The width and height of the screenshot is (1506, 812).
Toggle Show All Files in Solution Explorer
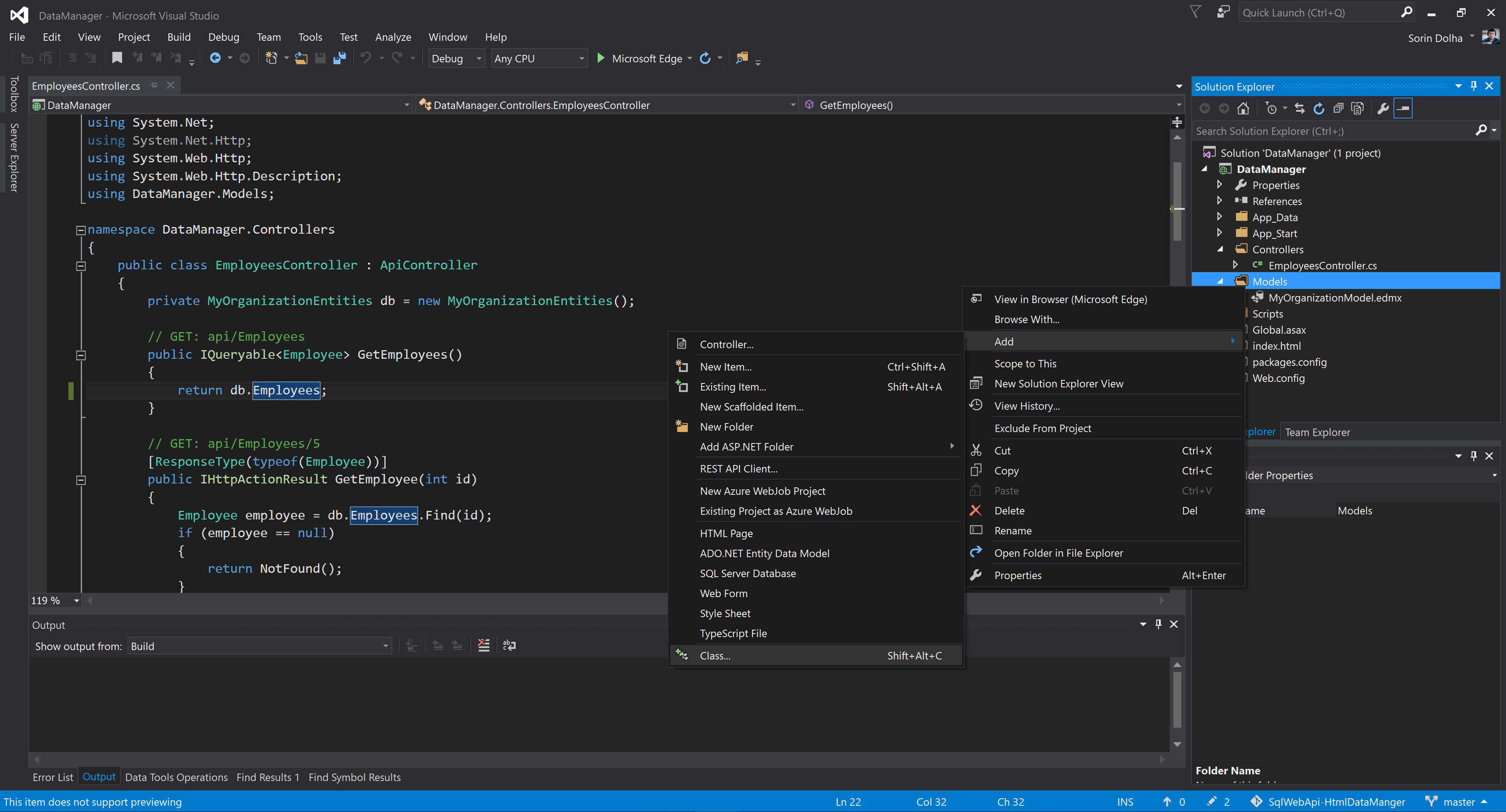(1357, 109)
